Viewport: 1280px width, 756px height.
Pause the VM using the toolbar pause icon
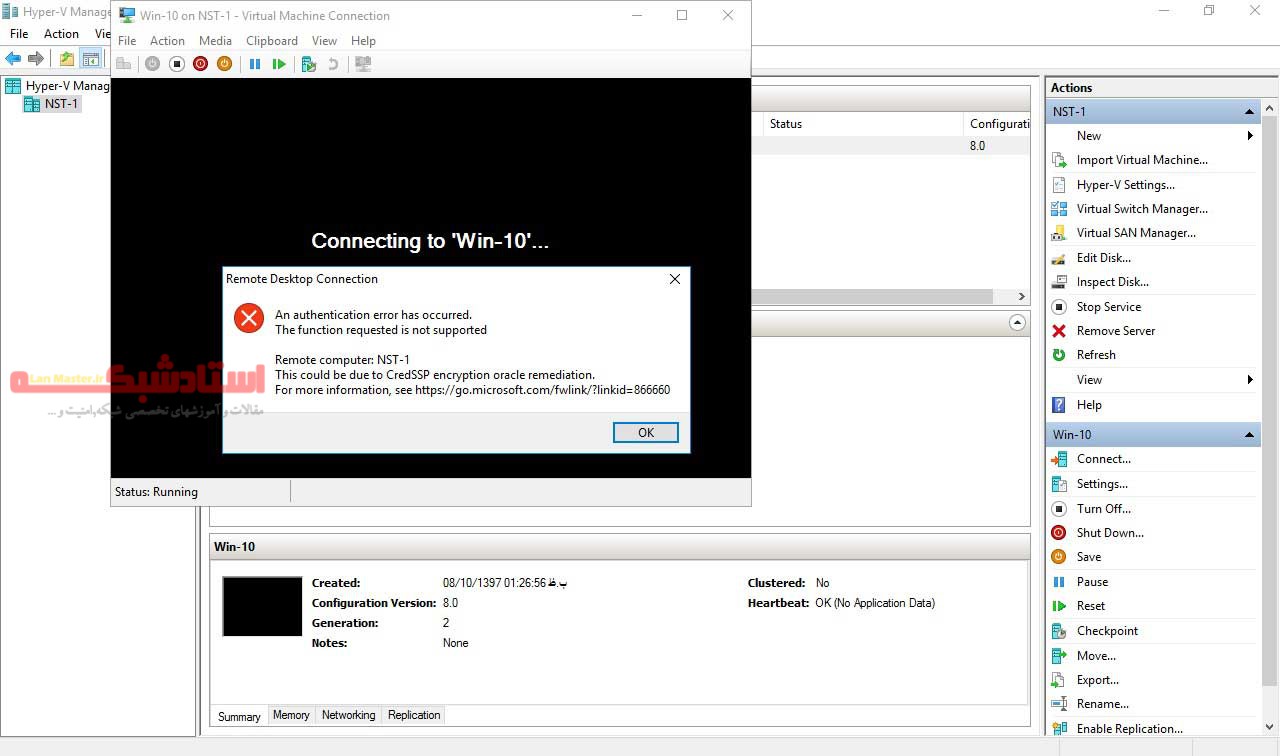(x=255, y=64)
